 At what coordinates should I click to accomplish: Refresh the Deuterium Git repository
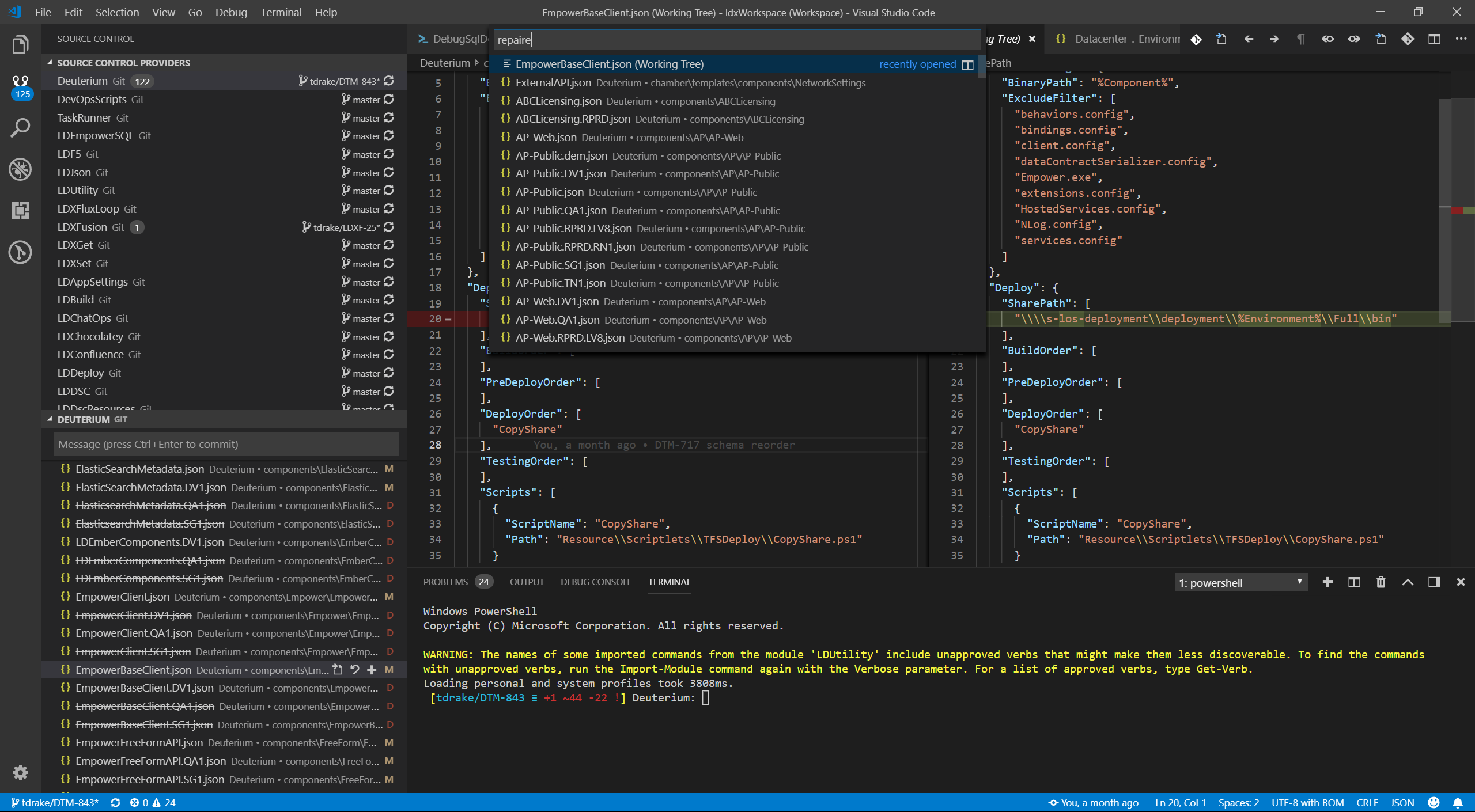pyautogui.click(x=389, y=81)
